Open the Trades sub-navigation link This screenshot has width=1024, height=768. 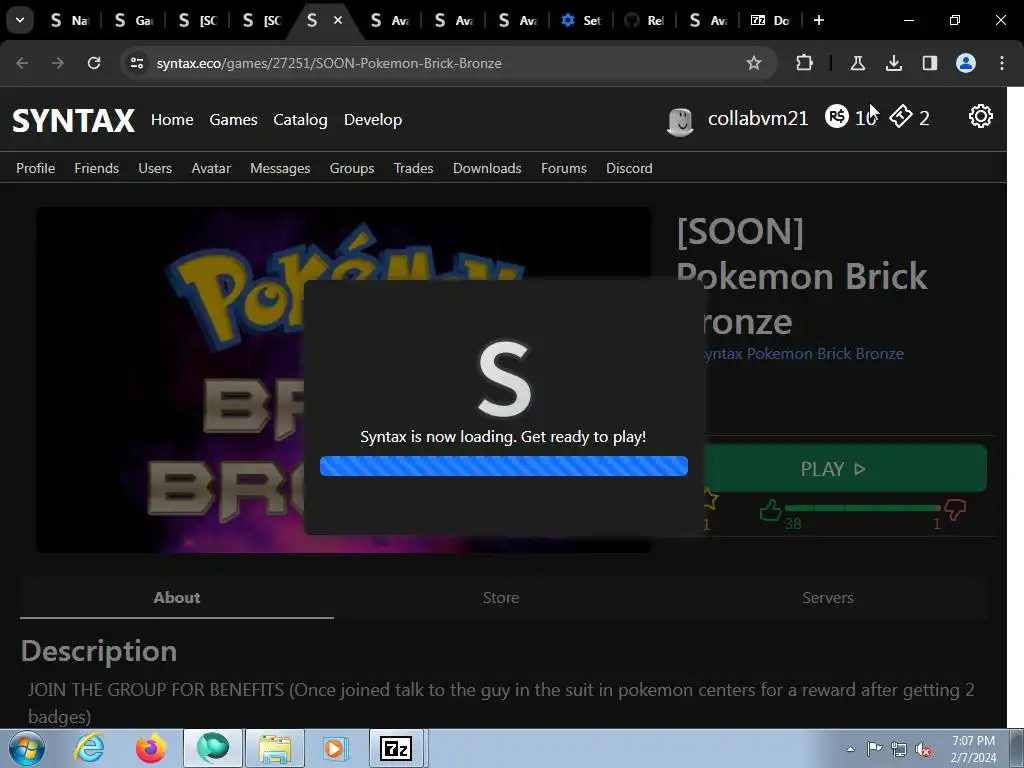413,168
